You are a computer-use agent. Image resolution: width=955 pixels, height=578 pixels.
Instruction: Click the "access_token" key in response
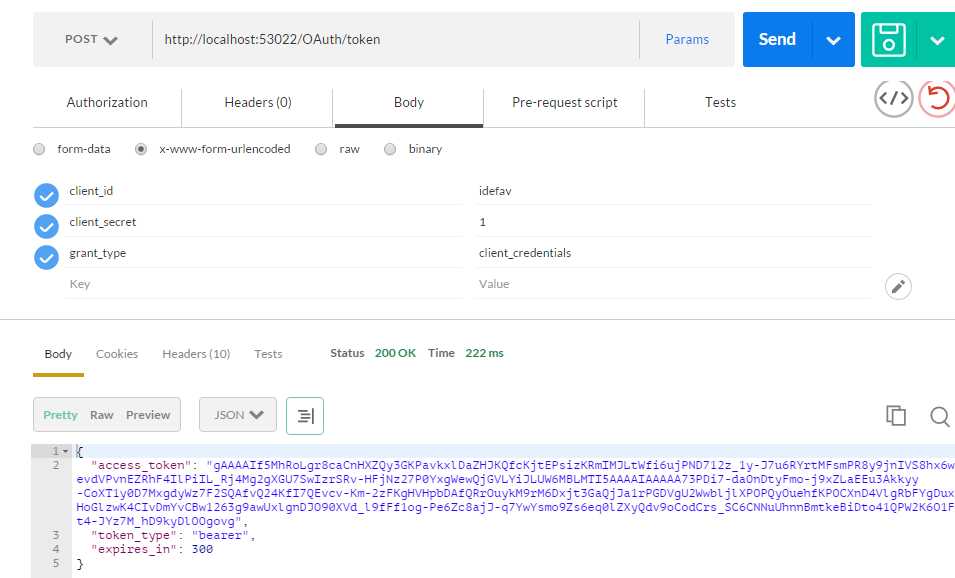click(141, 466)
